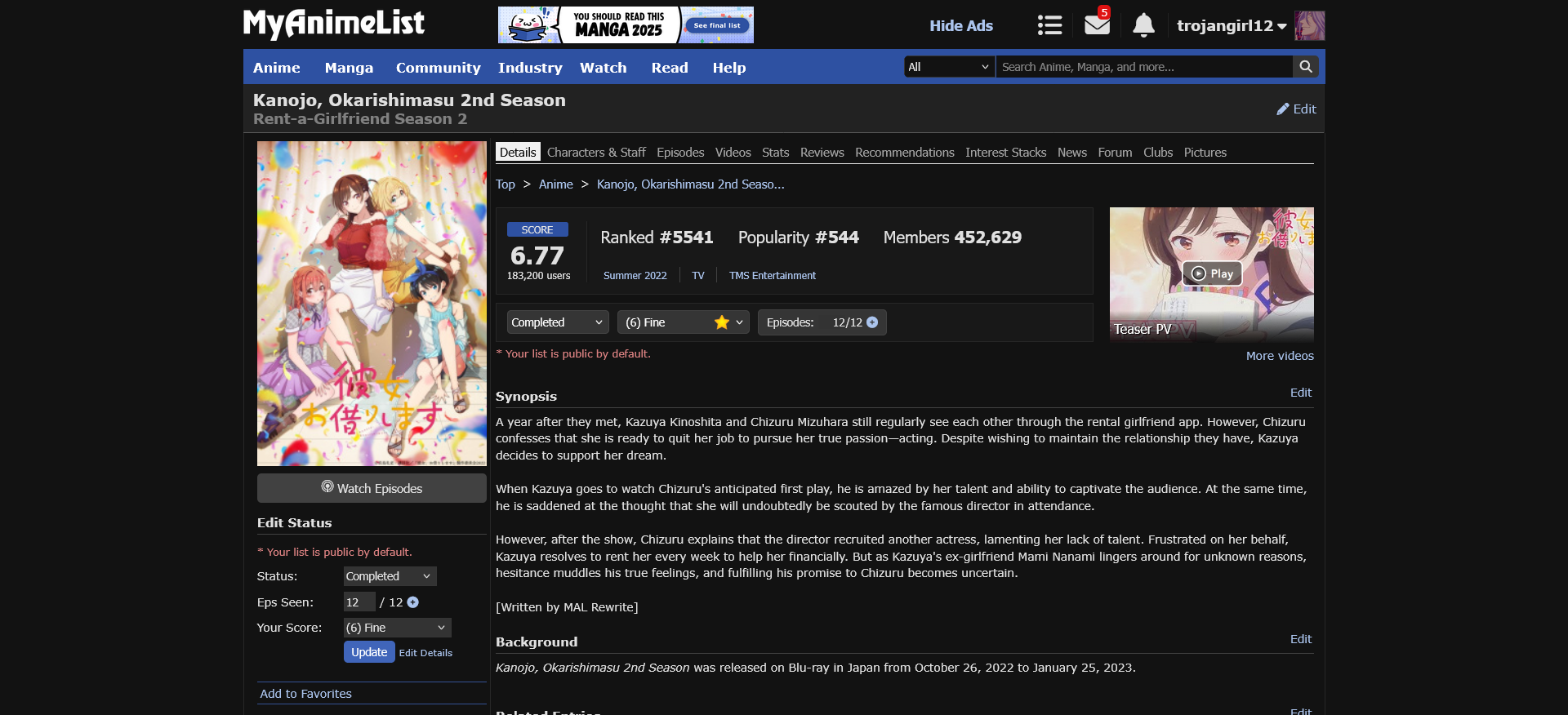Viewport: 1568px width, 715px height.
Task: Open the Anime menu
Action: click(x=276, y=68)
